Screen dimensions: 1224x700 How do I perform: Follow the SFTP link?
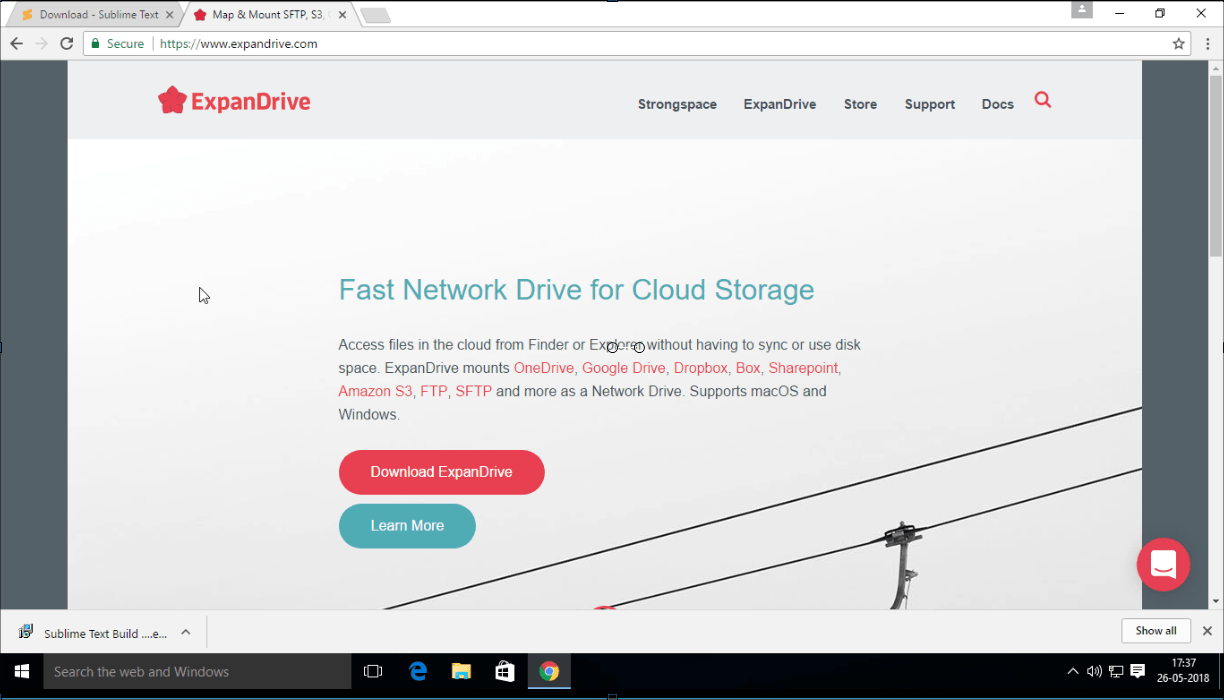coord(473,391)
